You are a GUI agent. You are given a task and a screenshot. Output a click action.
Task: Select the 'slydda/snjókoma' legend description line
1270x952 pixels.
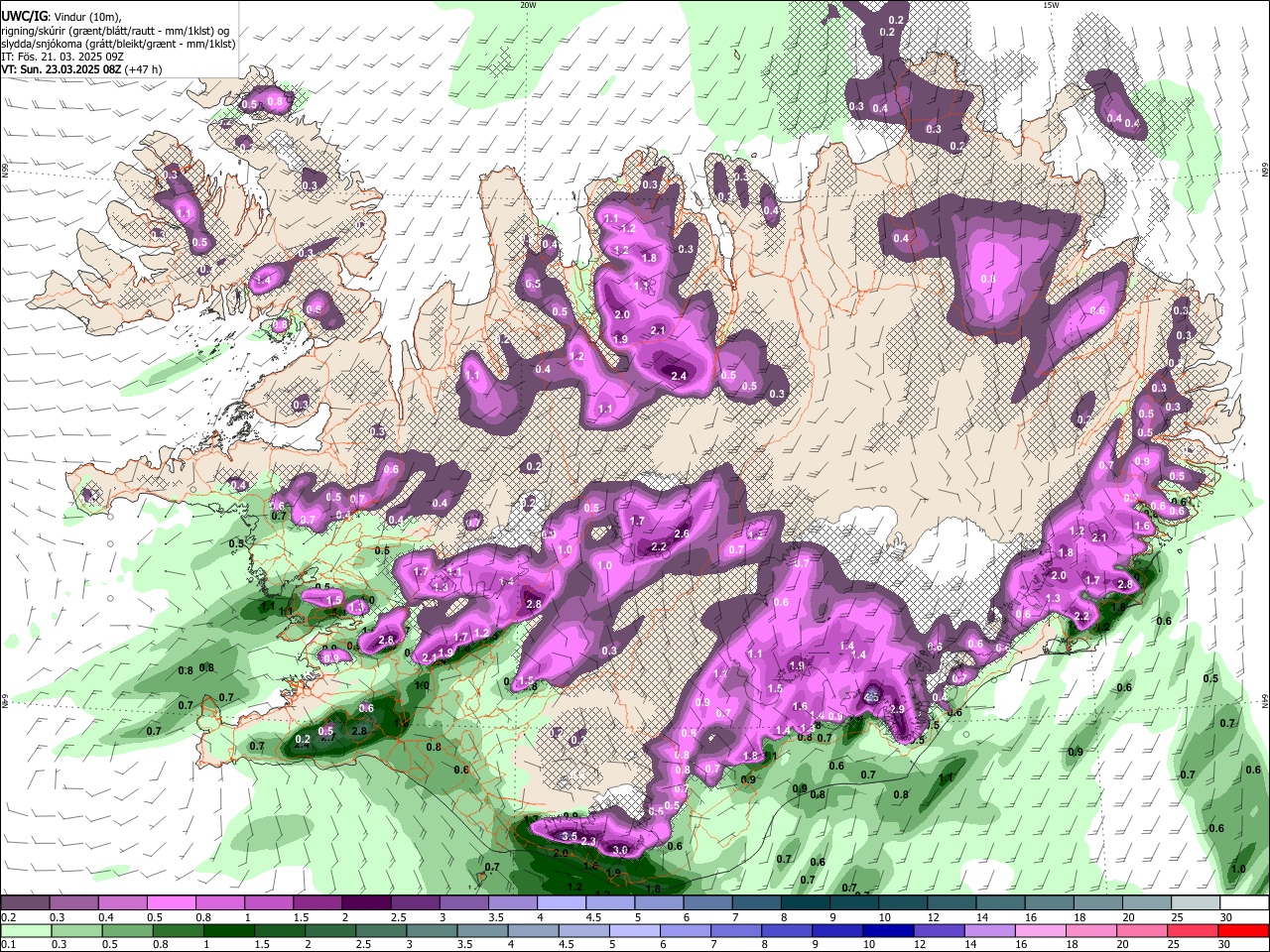(118, 44)
